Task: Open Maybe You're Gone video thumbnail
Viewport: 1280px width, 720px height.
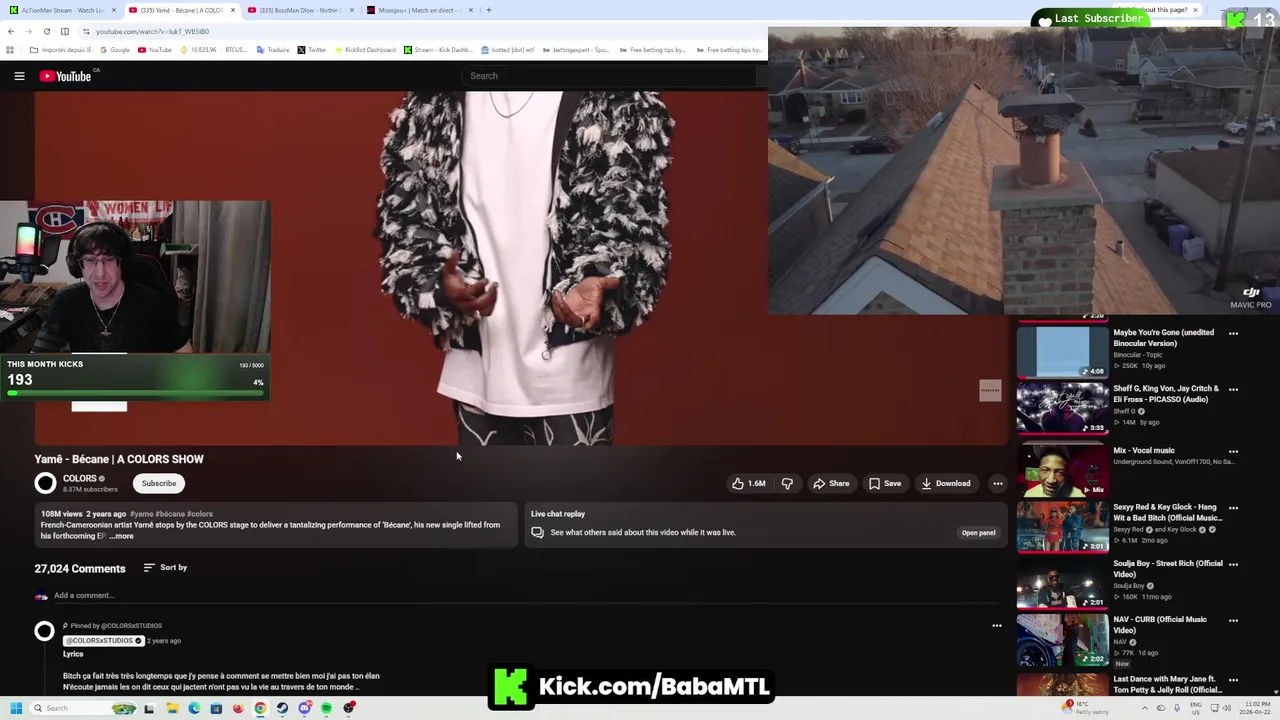Action: (x=1062, y=351)
